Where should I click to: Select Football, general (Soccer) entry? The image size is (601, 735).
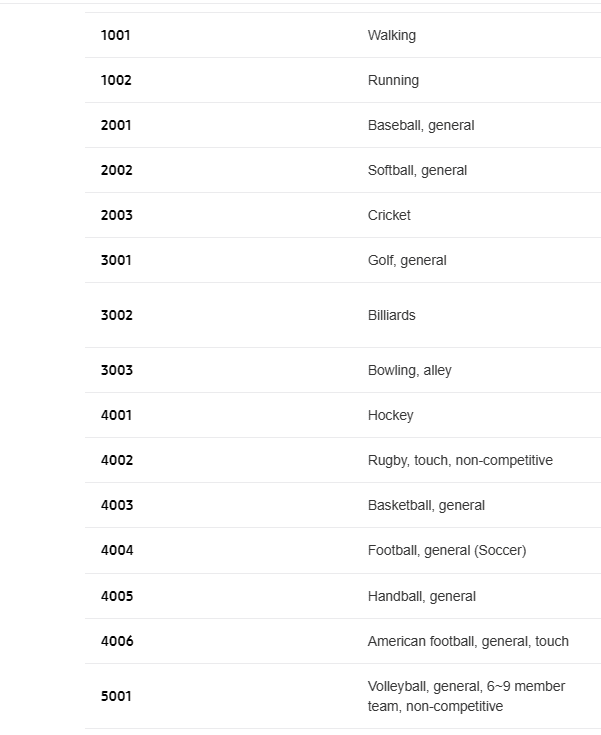click(x=447, y=550)
